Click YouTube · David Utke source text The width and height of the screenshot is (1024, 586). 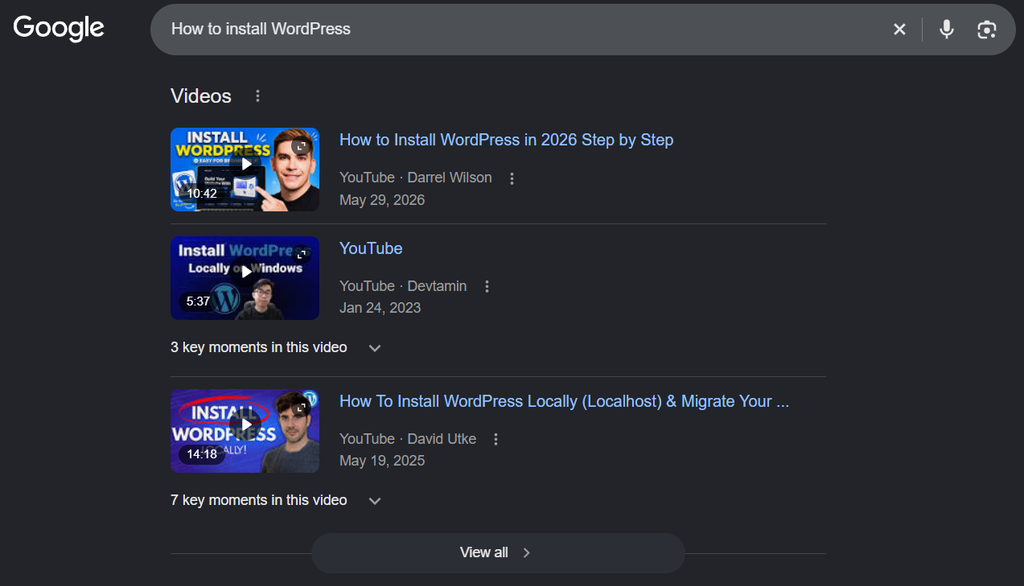(408, 439)
